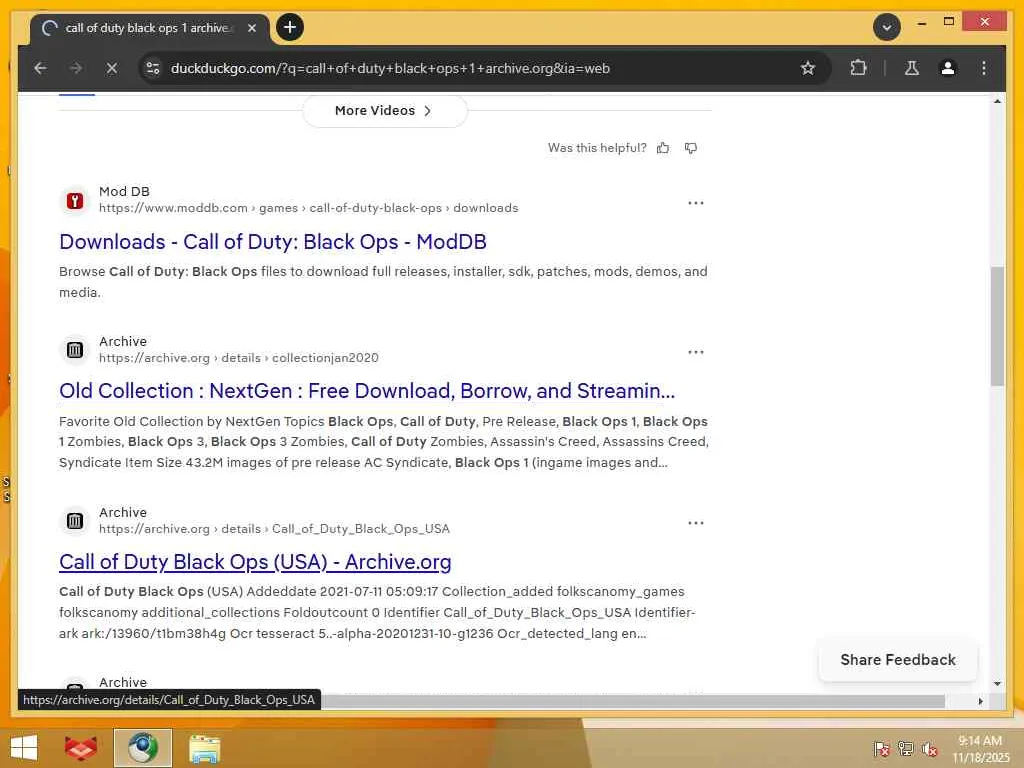Close the call of duty search tab
1024x768 pixels.
click(252, 28)
